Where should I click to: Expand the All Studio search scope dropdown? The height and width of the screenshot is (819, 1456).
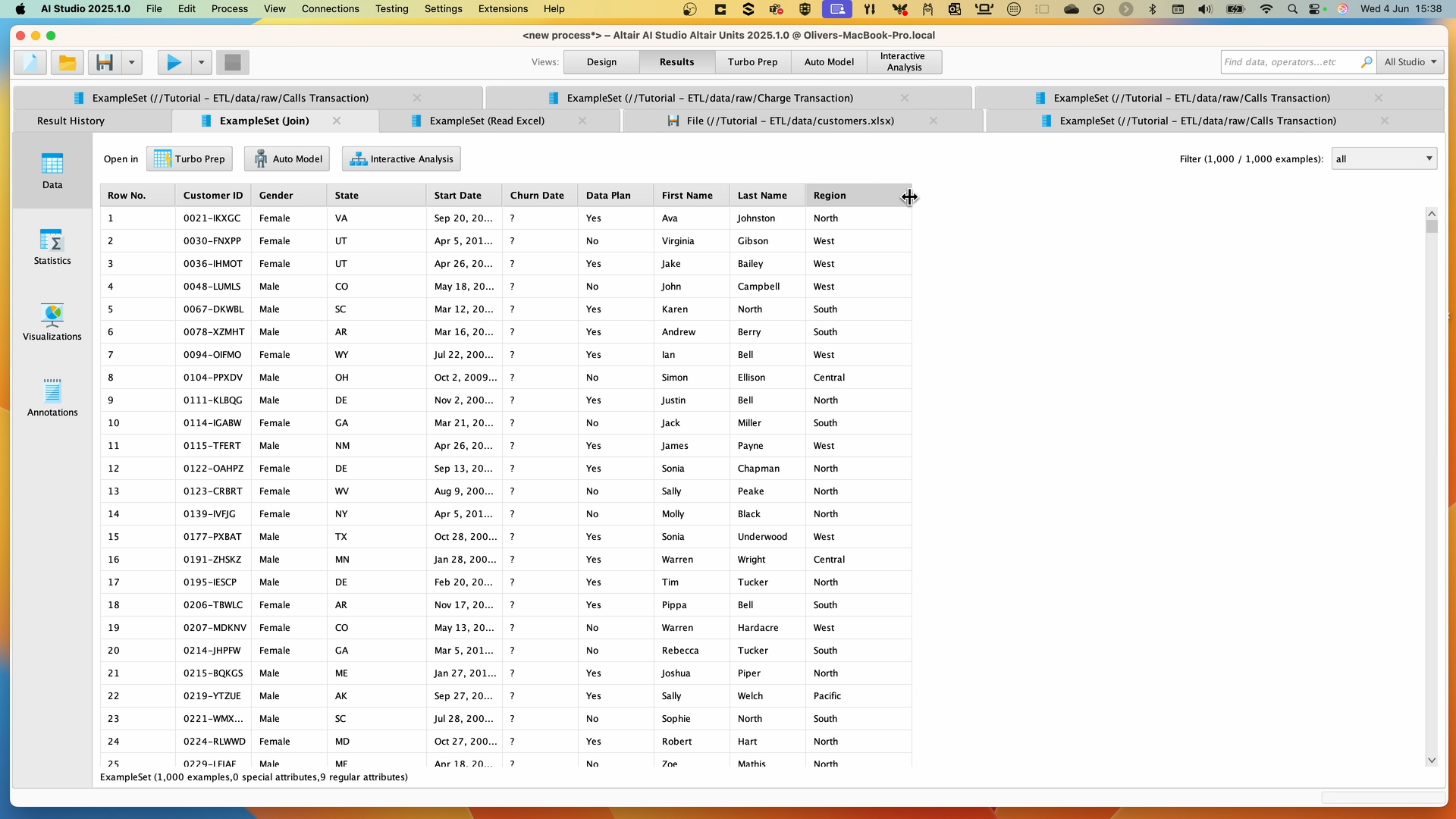coord(1410,62)
